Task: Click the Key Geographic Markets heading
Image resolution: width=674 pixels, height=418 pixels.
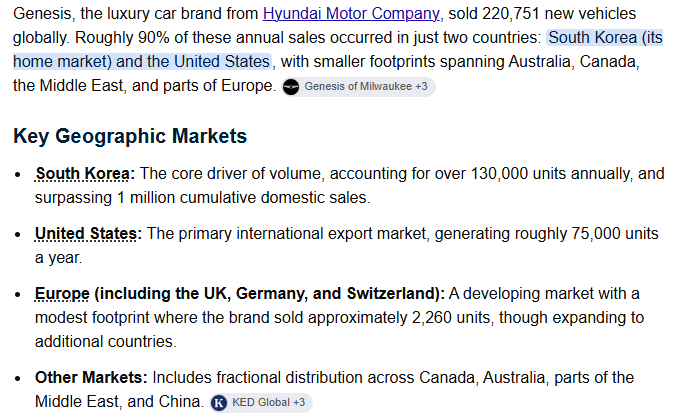Action: pyautogui.click(x=130, y=136)
